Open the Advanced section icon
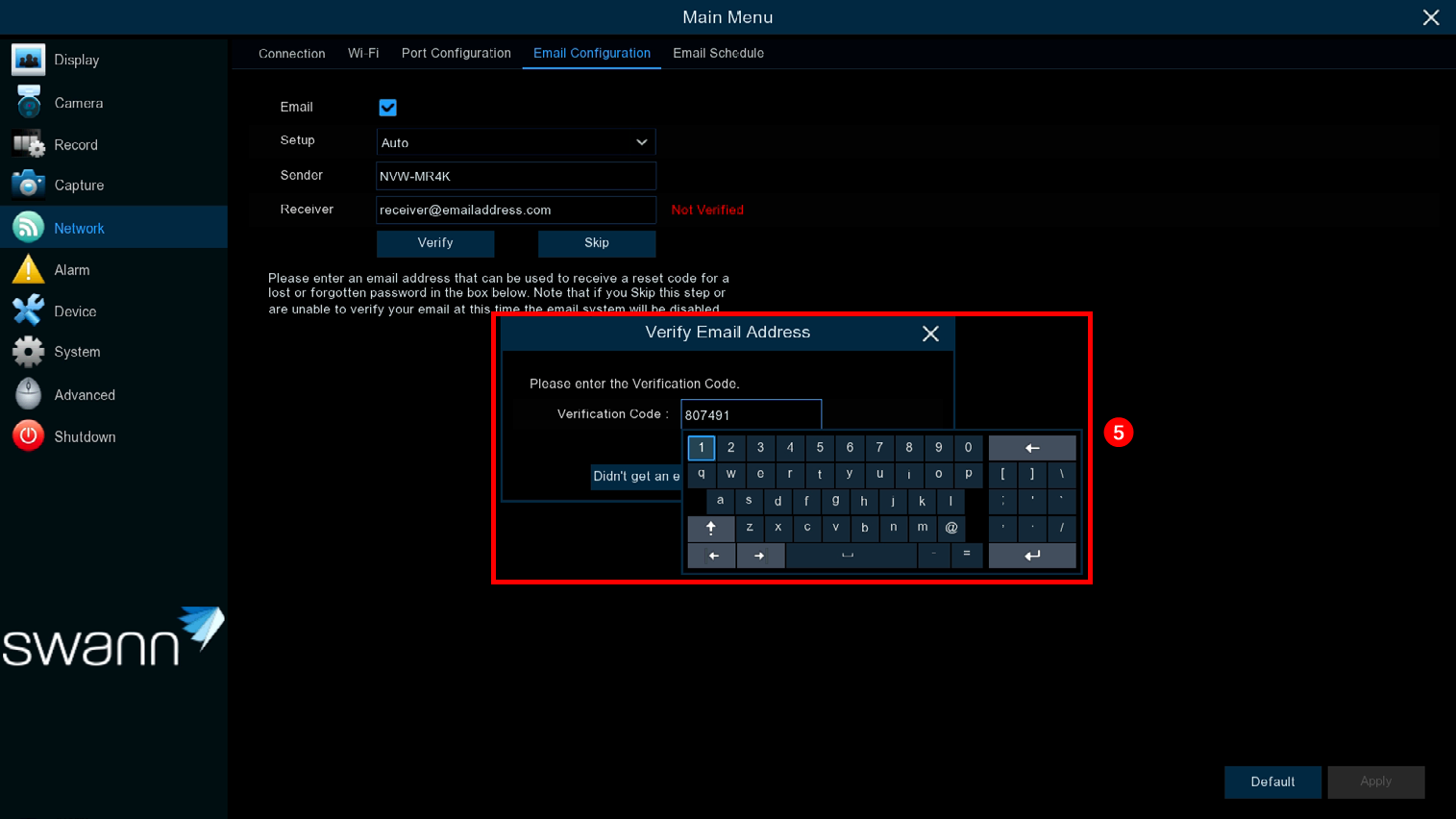Viewport: 1456px width, 819px height. [x=28, y=394]
